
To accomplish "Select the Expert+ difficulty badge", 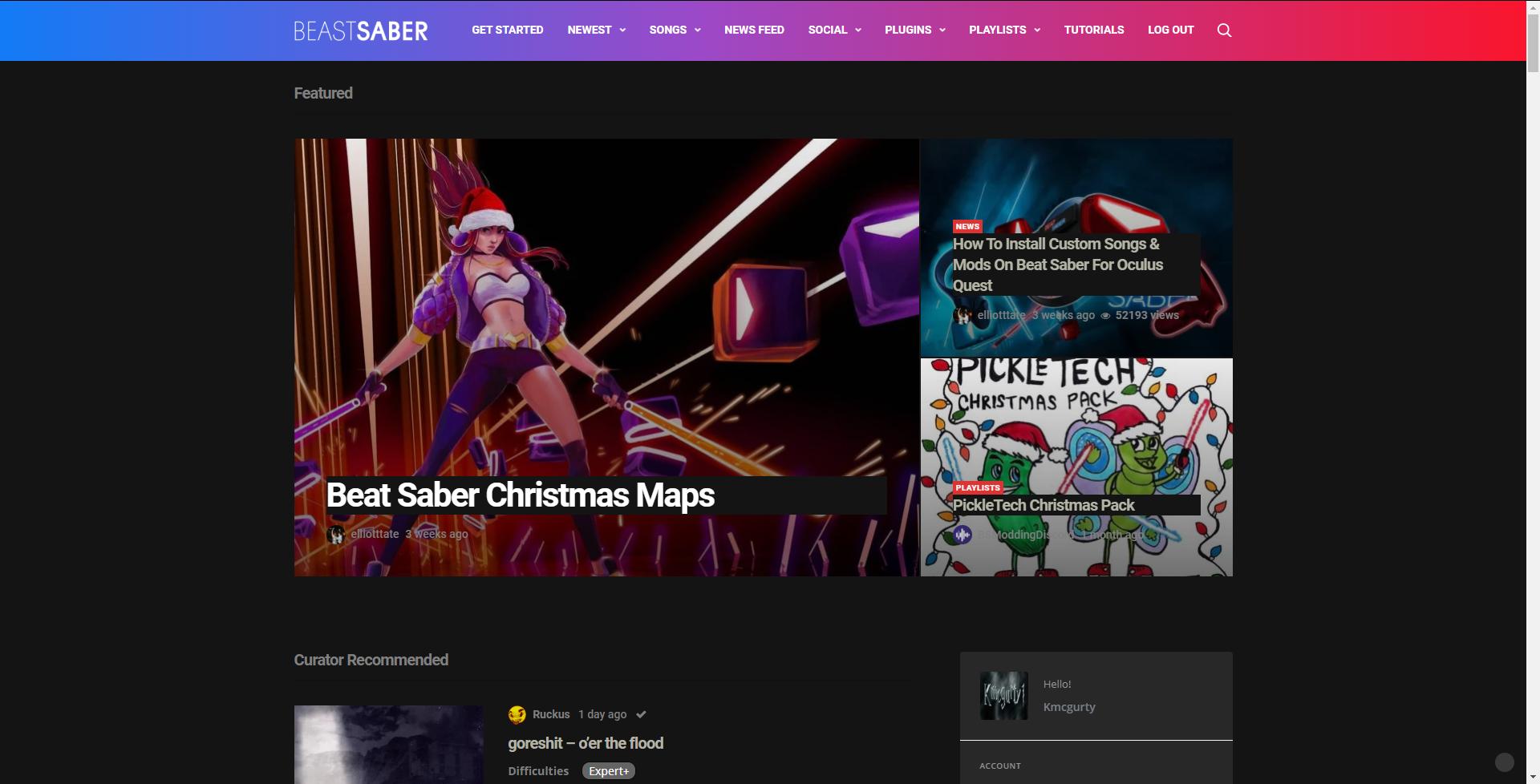I will pos(609,771).
